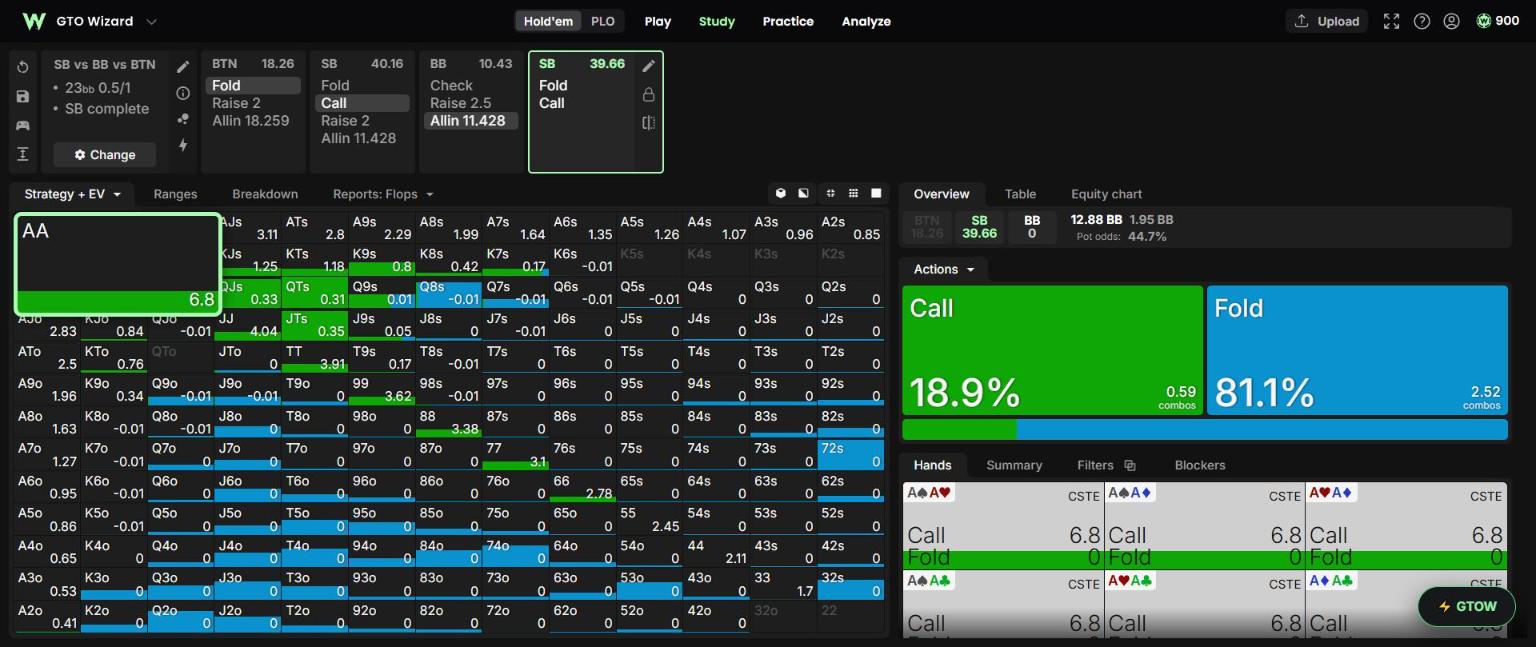The width and height of the screenshot is (1536, 647).
Task: Click the GTOW lightning button
Action: point(1467,606)
